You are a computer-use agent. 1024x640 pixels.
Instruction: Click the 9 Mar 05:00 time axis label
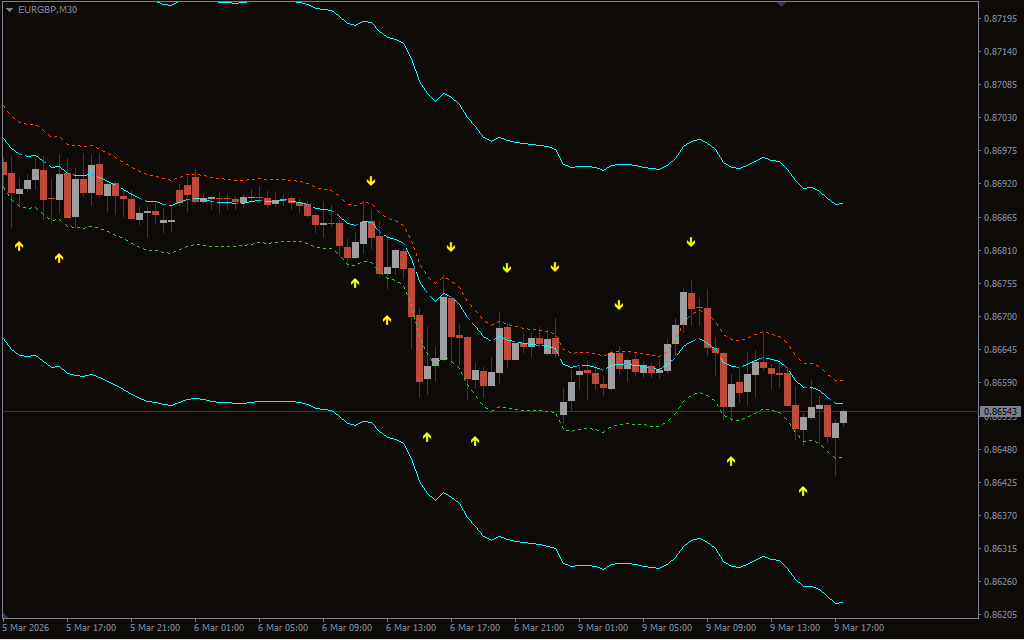(667, 628)
